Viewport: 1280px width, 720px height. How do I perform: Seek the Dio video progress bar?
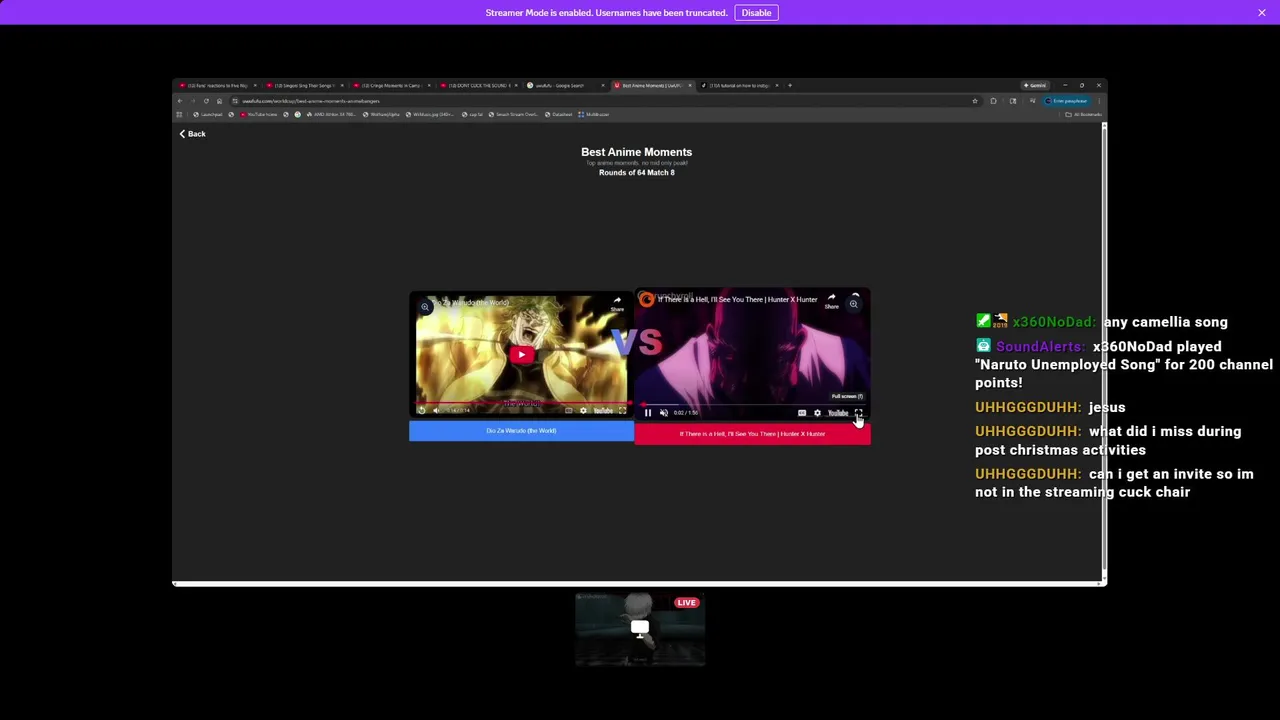click(521, 403)
